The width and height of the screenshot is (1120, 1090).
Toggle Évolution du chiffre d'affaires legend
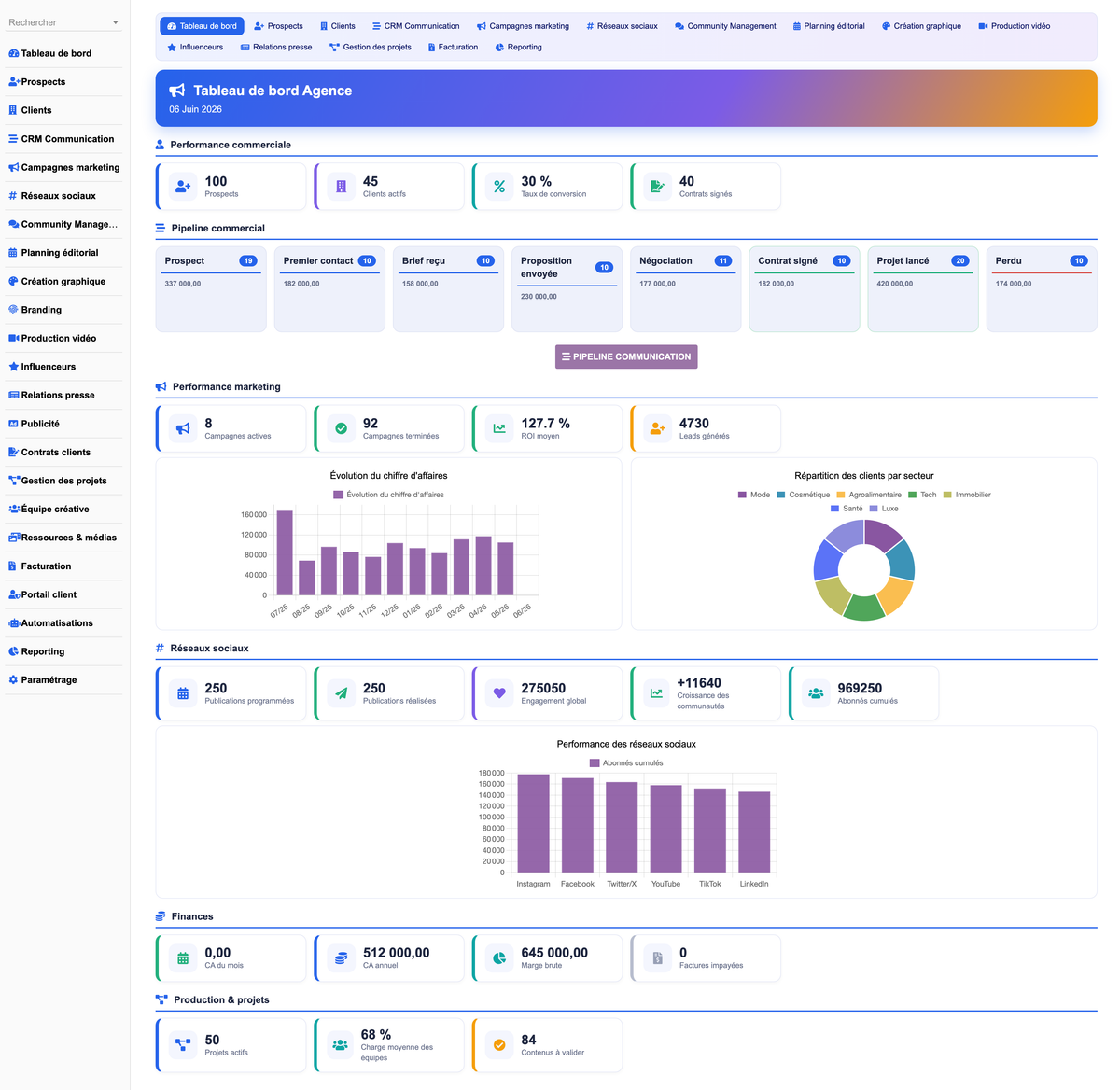pos(388,495)
